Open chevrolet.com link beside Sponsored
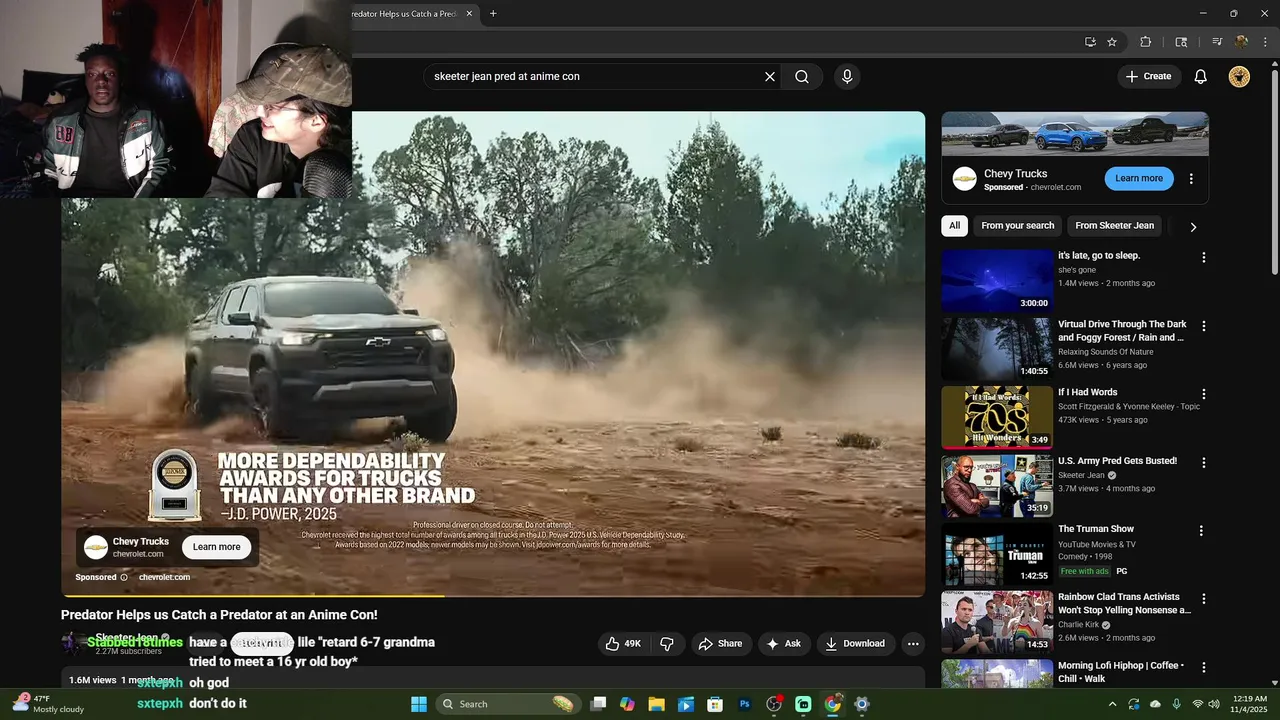Screen dimensions: 1280x720 (x=164, y=577)
